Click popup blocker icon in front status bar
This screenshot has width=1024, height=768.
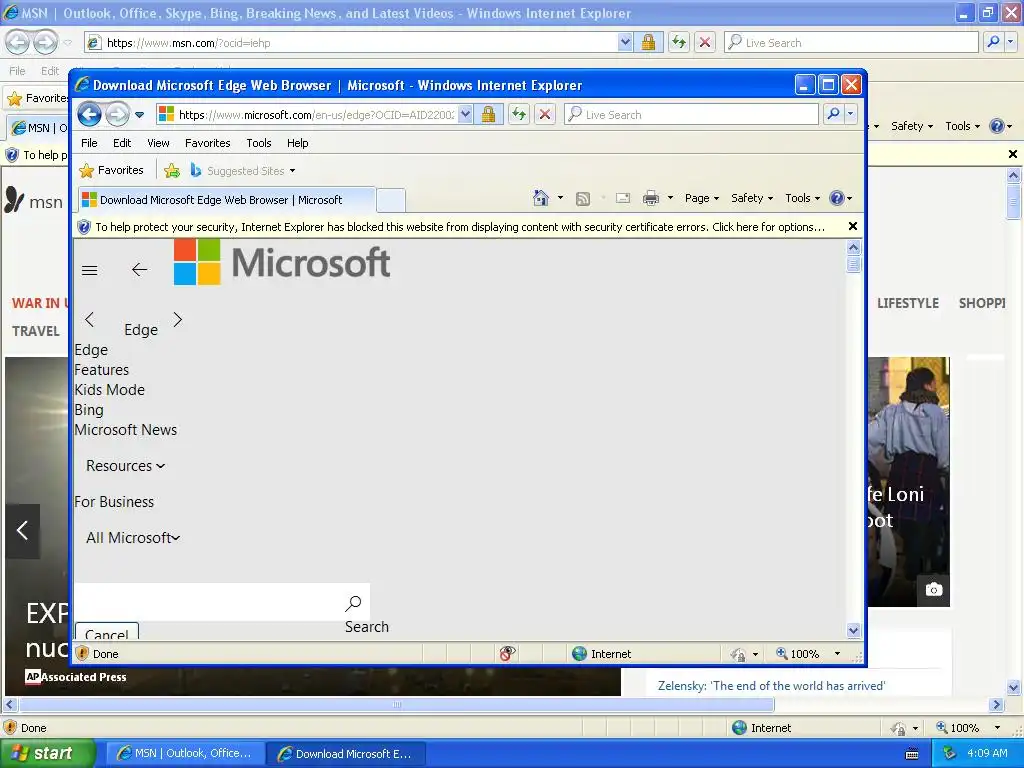507,653
